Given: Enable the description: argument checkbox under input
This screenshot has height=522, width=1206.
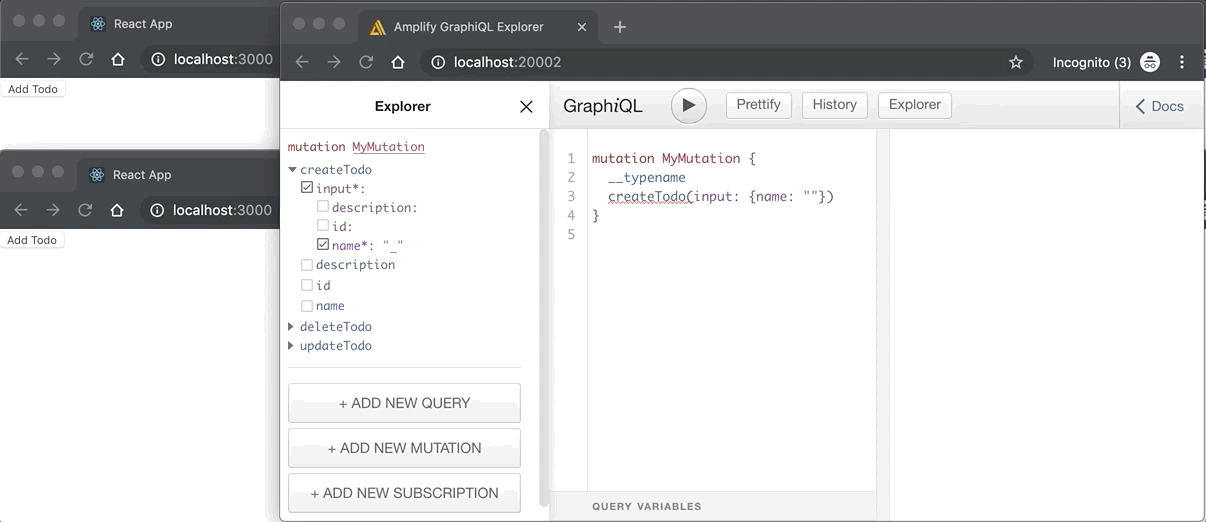Looking at the screenshot, I should 323,207.
